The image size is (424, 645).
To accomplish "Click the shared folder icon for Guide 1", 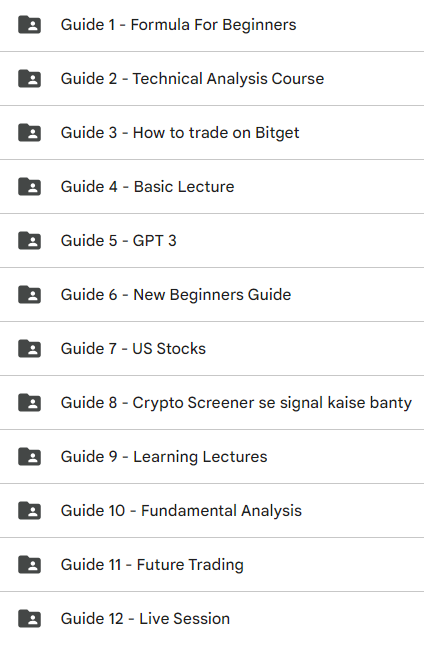I will pos(29,25).
